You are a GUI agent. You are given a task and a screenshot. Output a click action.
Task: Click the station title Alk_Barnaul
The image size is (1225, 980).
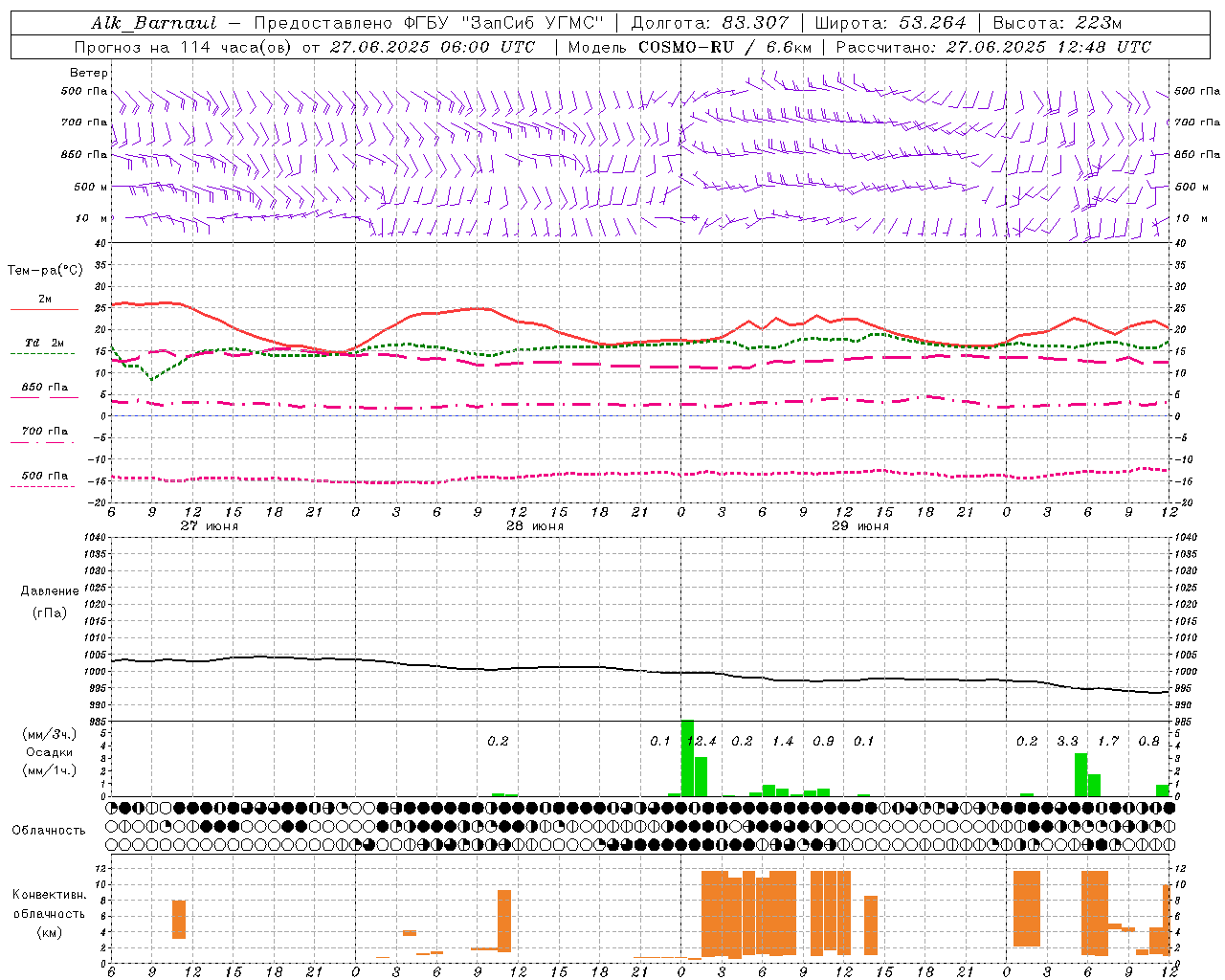154,23
